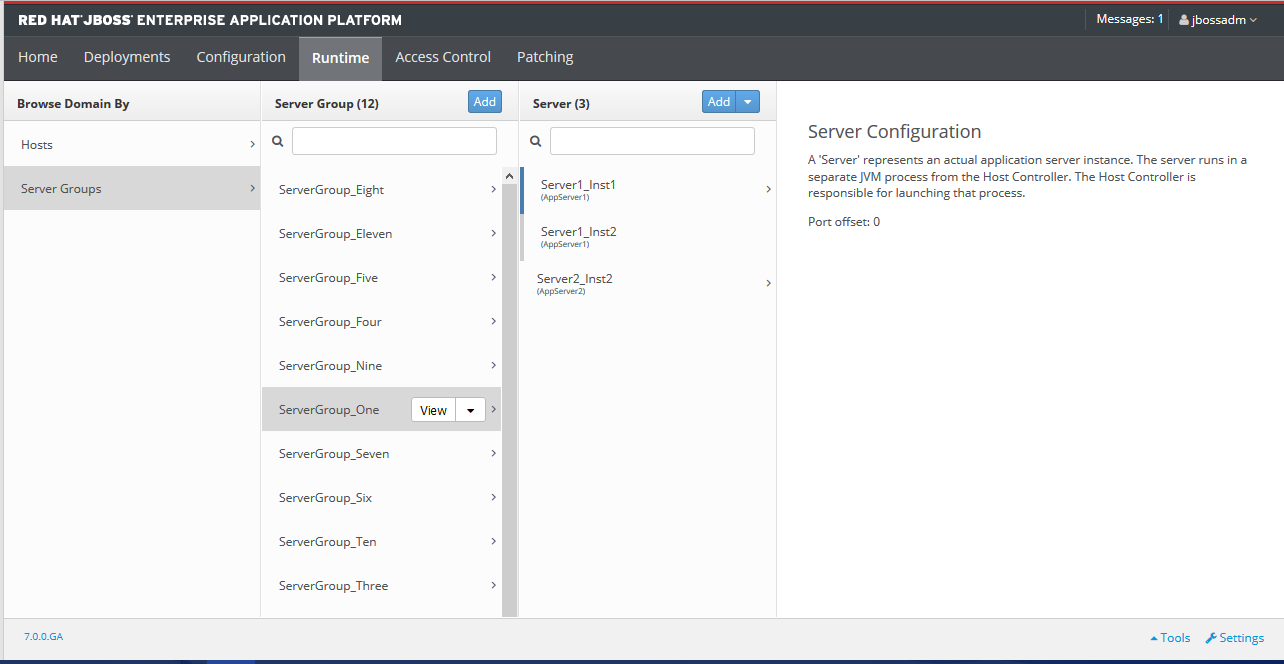The height and width of the screenshot is (664, 1284).
Task: Click the Server column search magnifier icon
Action: [x=536, y=142]
